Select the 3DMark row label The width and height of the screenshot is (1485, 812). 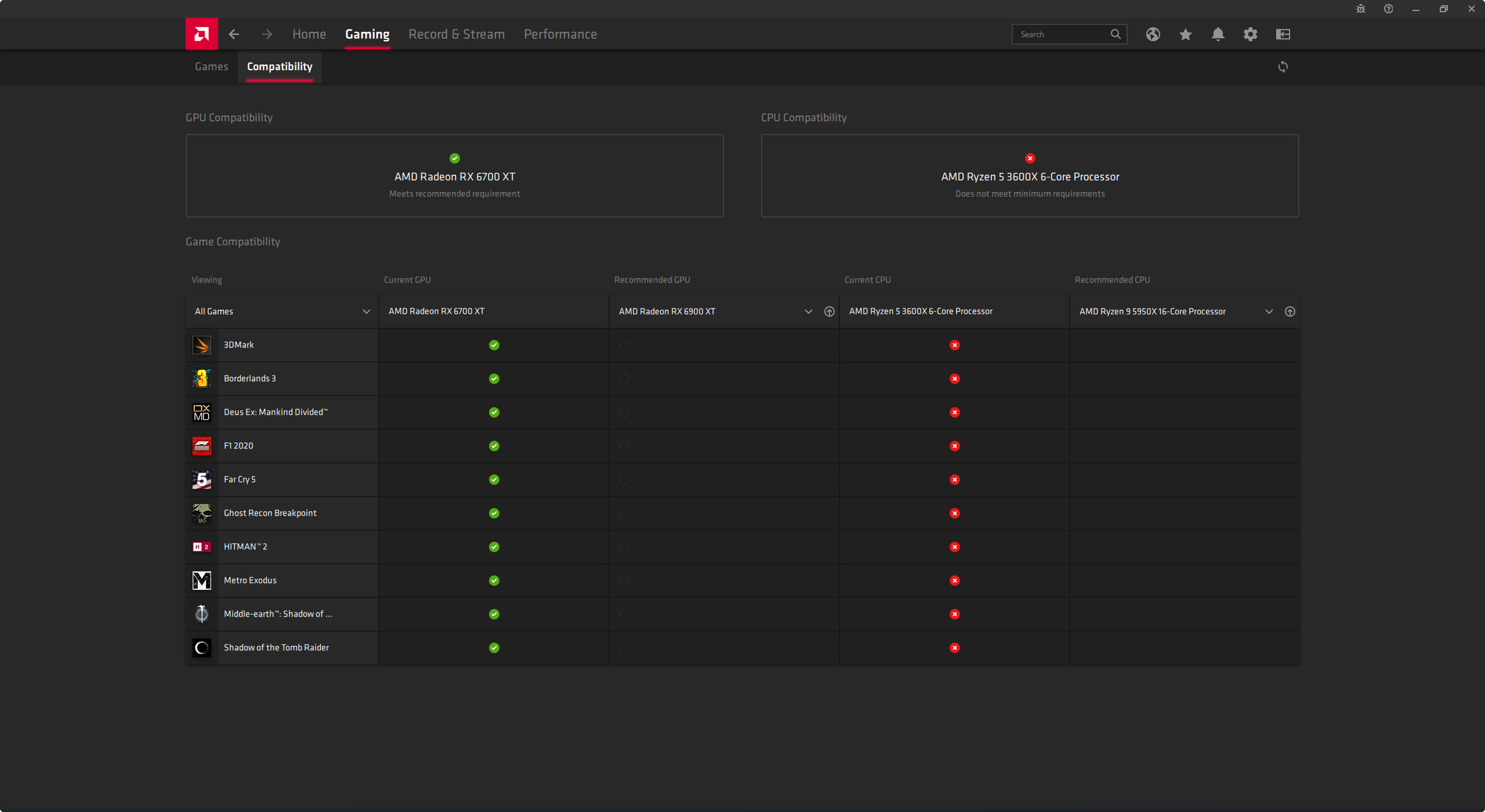click(x=239, y=345)
